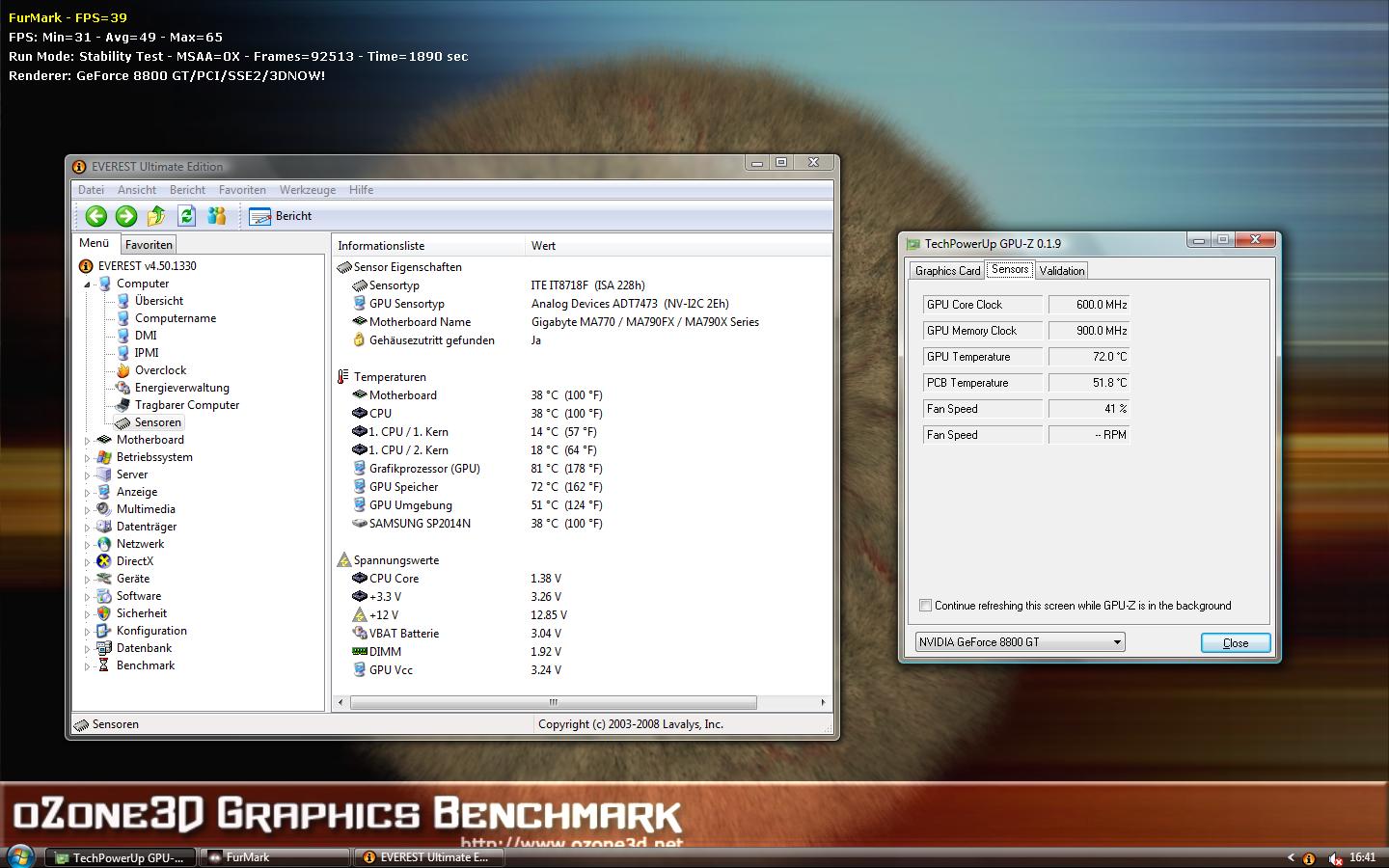Open the Bericht report button
1389x868 pixels.
pos(281,216)
